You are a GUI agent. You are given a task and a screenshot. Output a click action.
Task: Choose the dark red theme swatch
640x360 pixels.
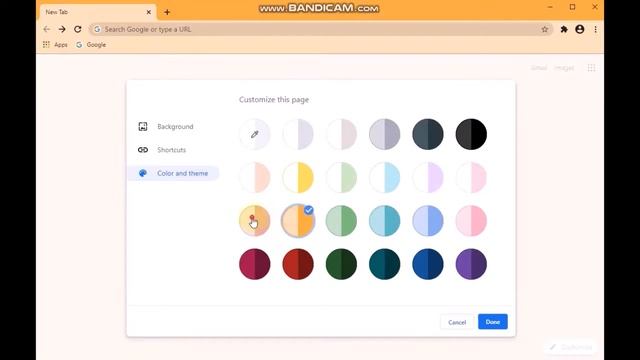click(298, 264)
